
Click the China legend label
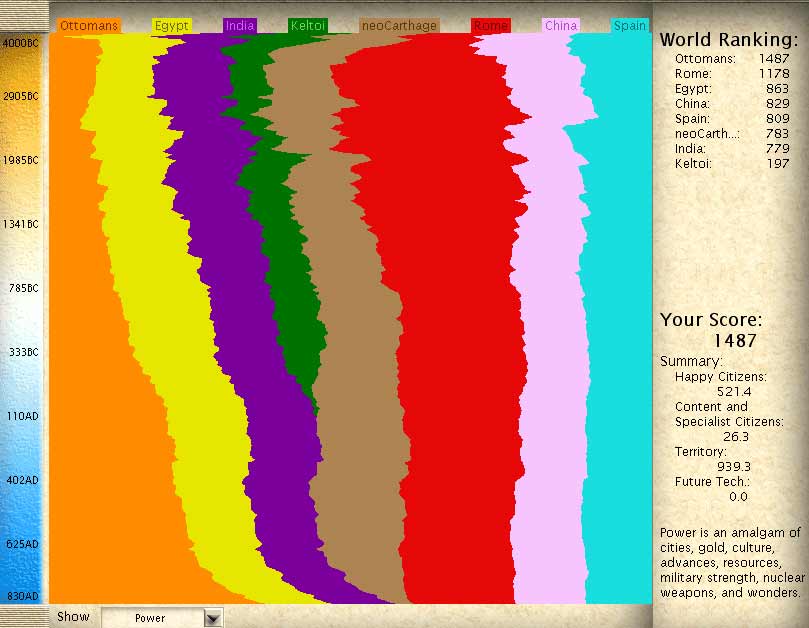(x=561, y=26)
